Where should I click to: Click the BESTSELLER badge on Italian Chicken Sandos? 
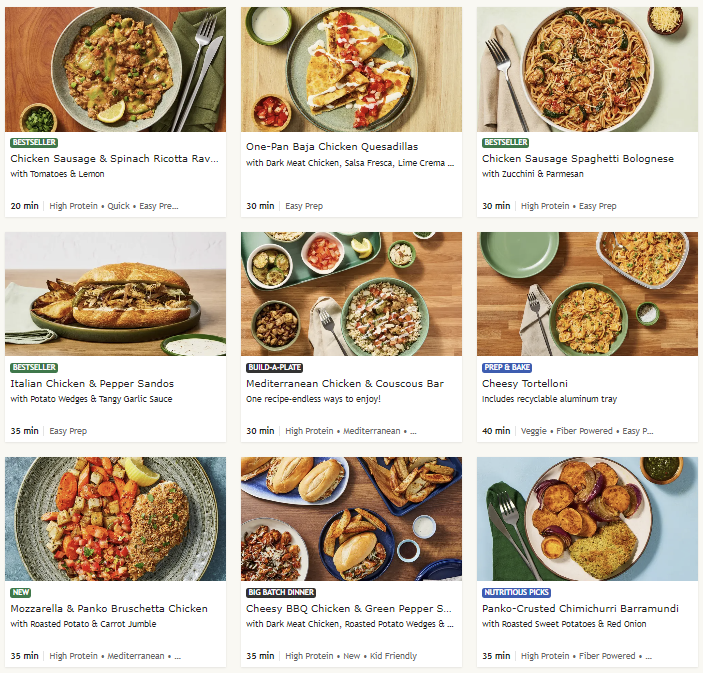point(33,368)
